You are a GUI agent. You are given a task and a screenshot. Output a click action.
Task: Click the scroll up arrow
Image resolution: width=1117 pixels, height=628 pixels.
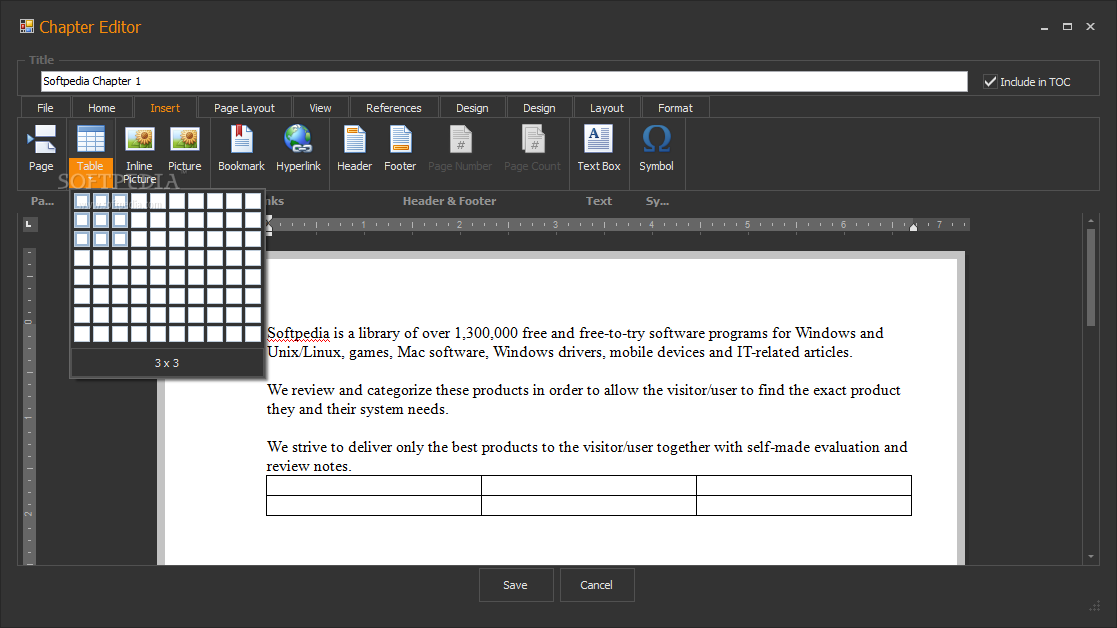(1091, 221)
